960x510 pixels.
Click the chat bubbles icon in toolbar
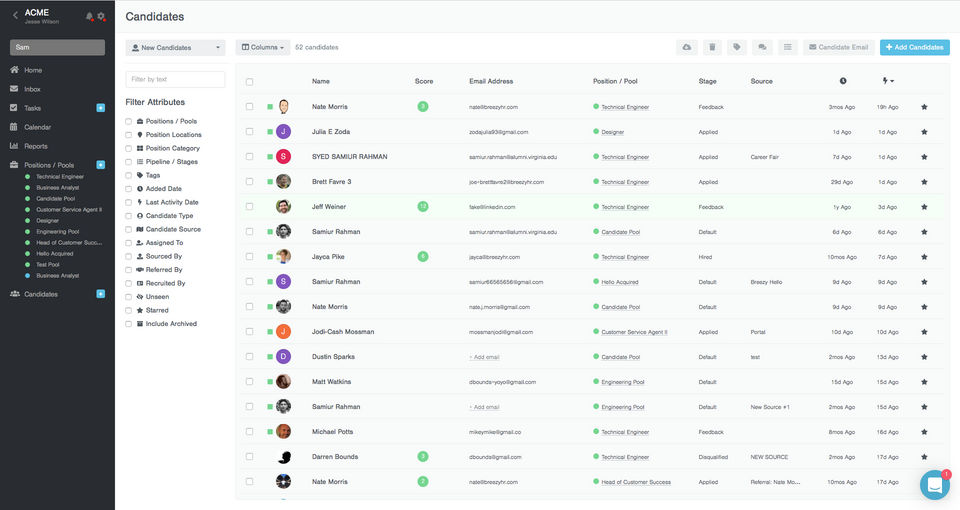pos(762,47)
